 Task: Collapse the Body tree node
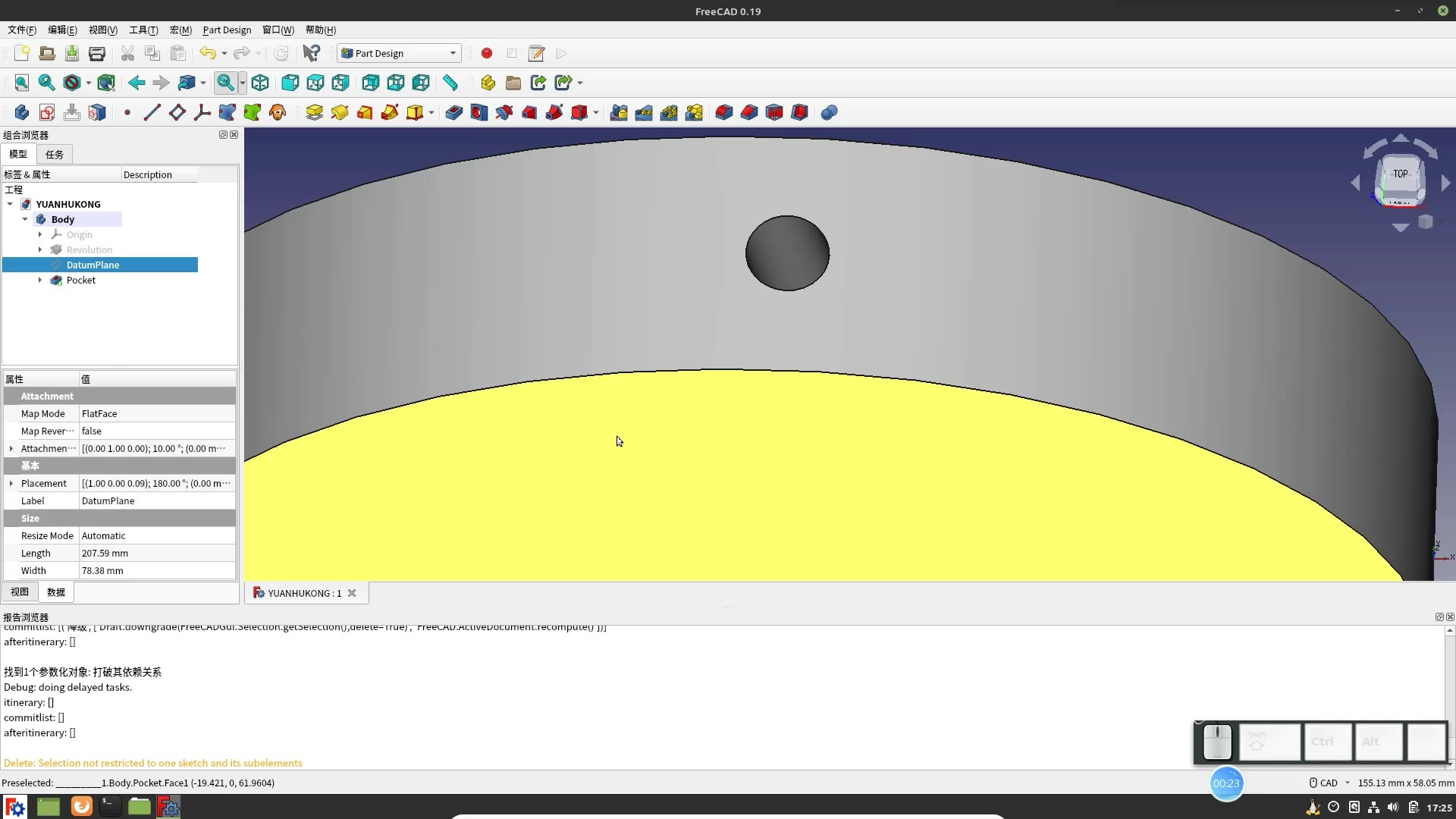(x=25, y=219)
